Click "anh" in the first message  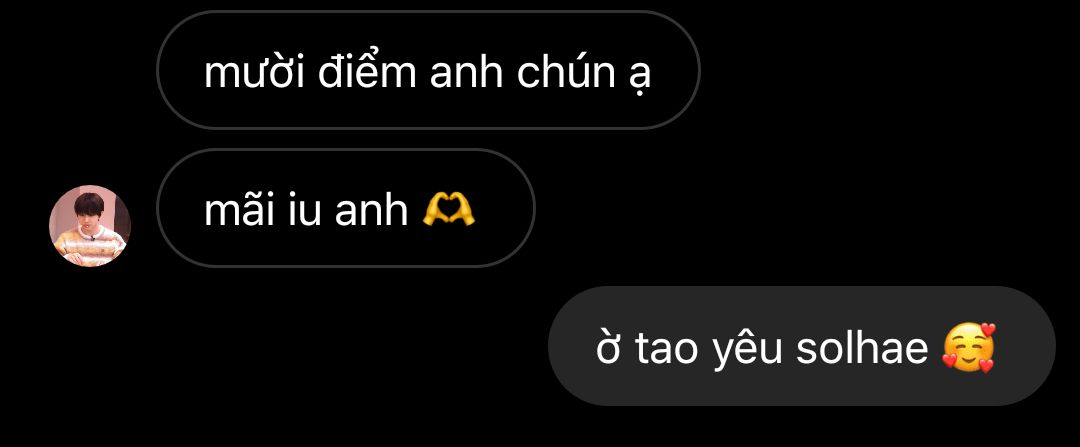tap(467, 72)
